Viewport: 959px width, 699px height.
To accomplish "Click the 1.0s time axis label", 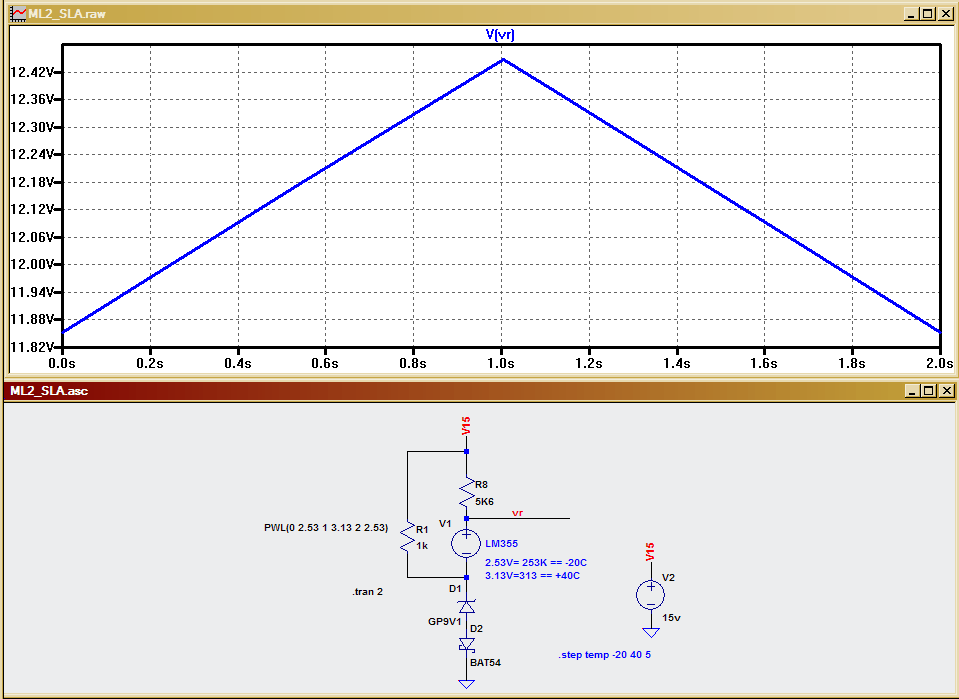I will tap(502, 364).
